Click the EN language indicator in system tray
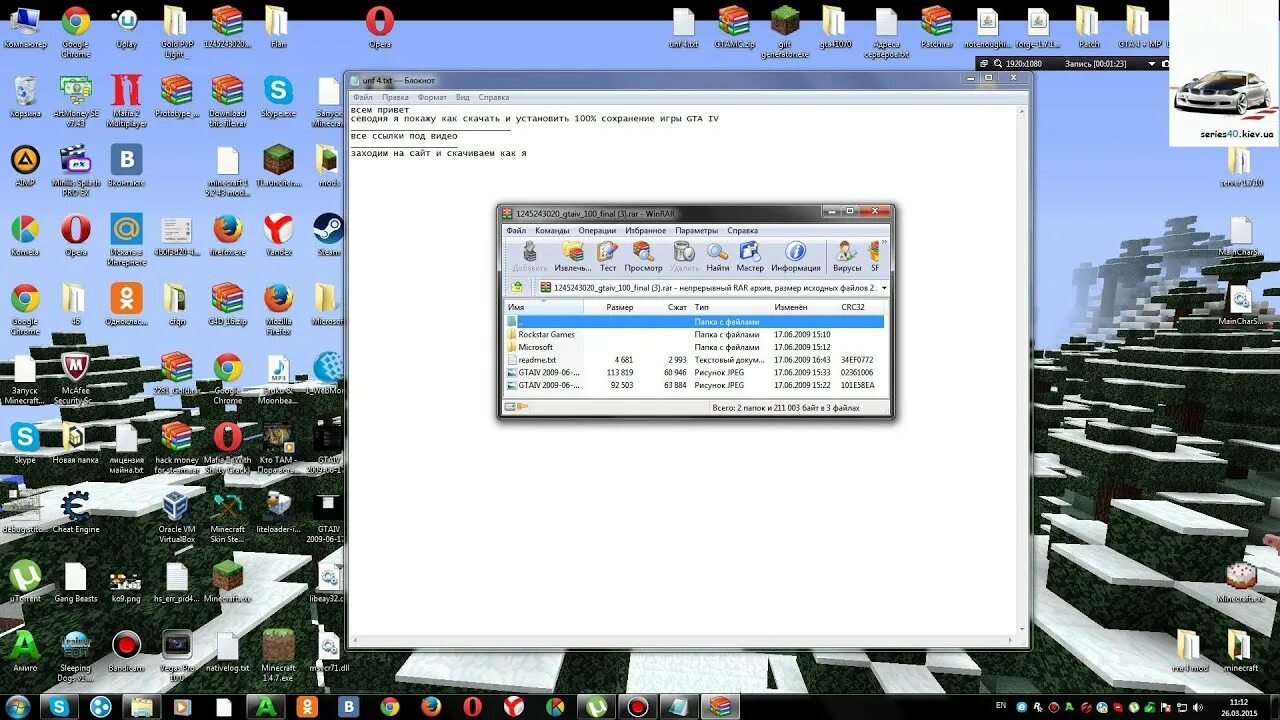 tap(1001, 706)
